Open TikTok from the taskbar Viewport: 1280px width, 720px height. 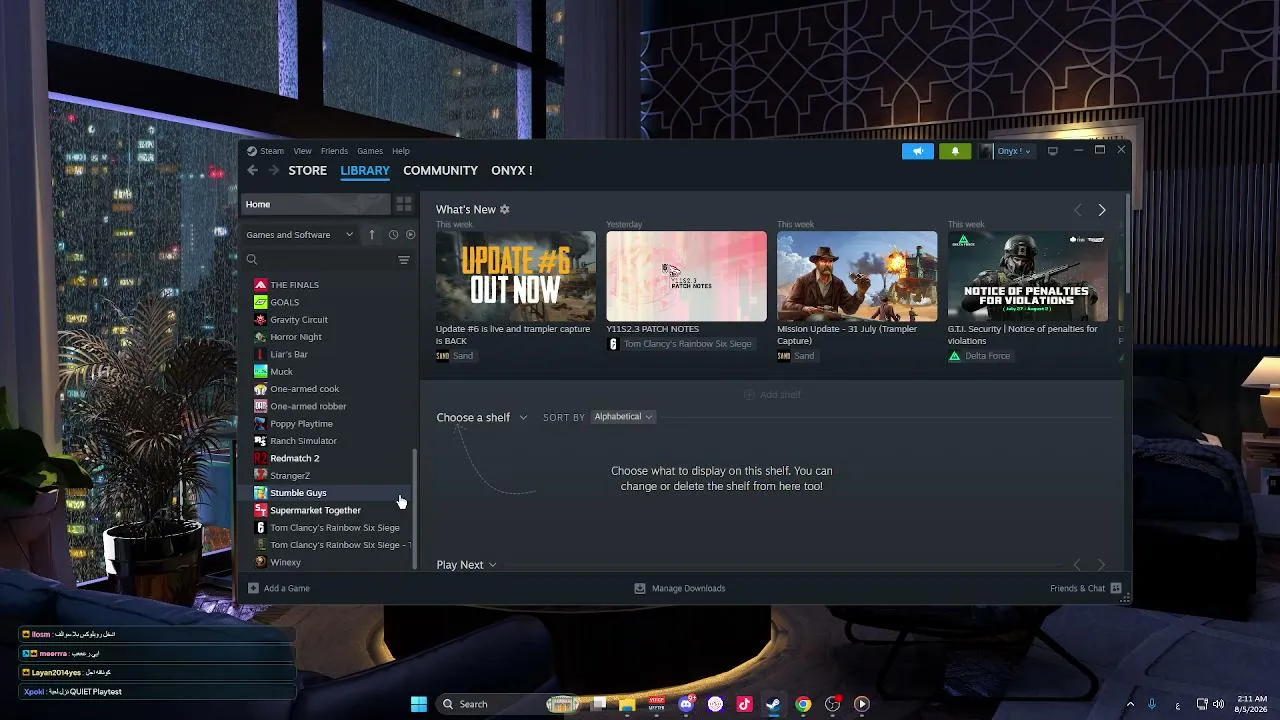pos(744,704)
